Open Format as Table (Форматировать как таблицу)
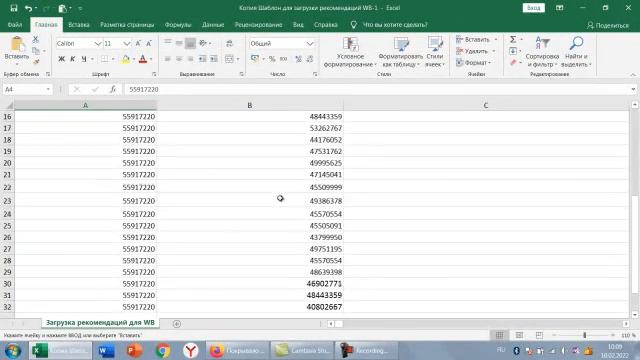Screen dimensions: 640x360 tap(400, 52)
